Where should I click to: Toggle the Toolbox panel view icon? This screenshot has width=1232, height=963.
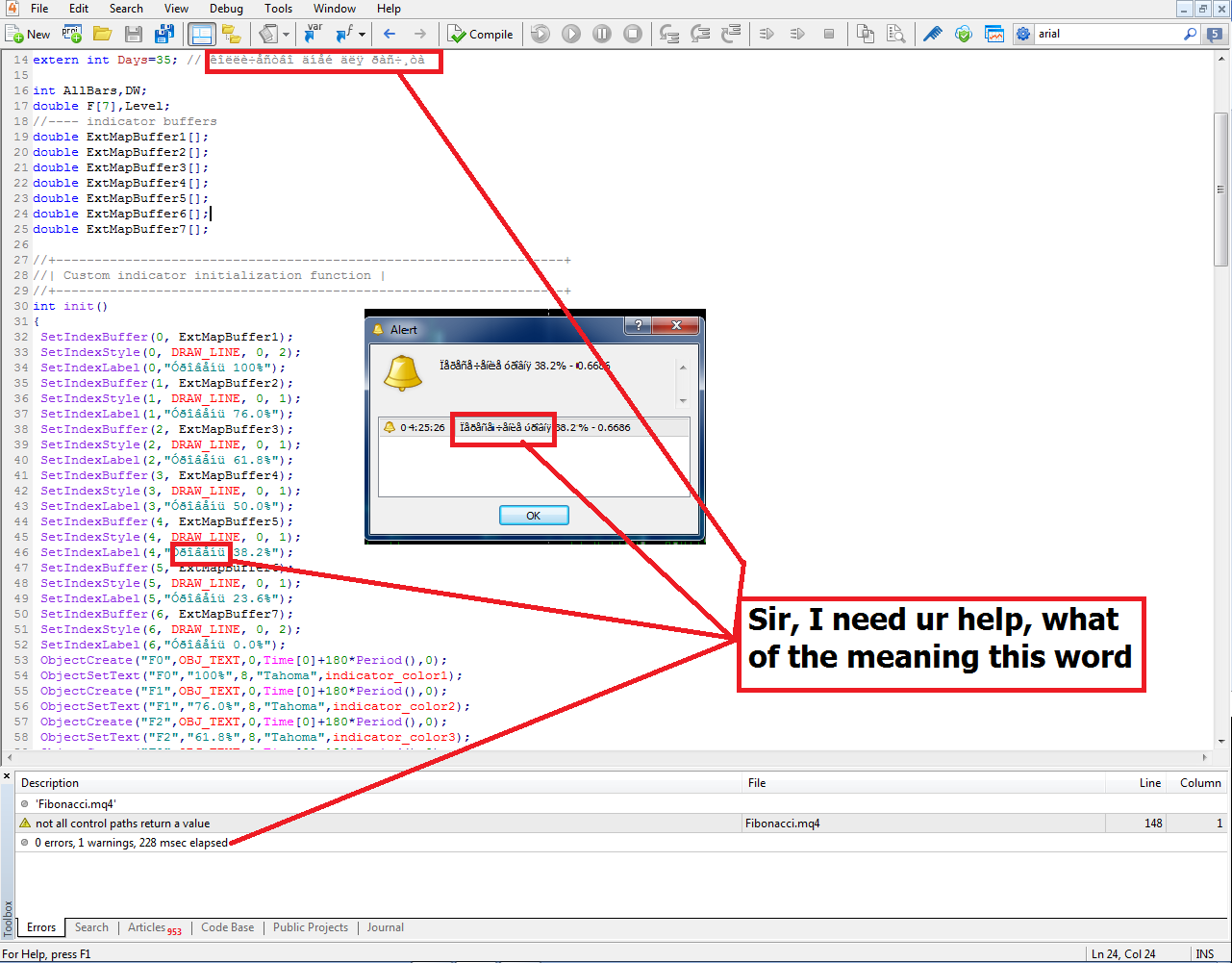coord(201,34)
